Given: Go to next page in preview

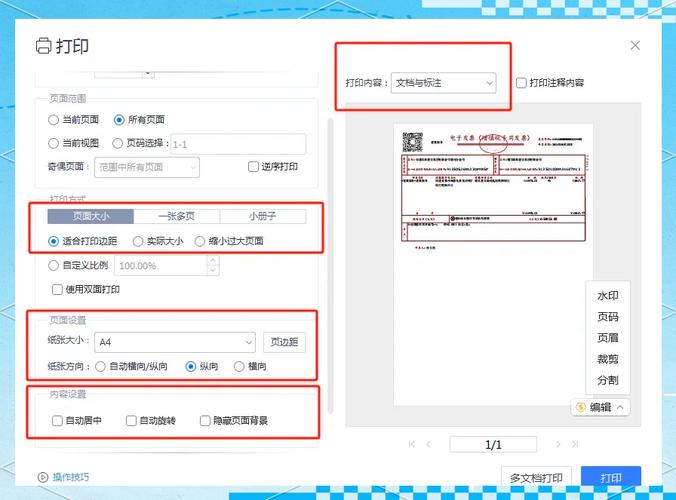Looking at the screenshot, I should tap(558, 444).
